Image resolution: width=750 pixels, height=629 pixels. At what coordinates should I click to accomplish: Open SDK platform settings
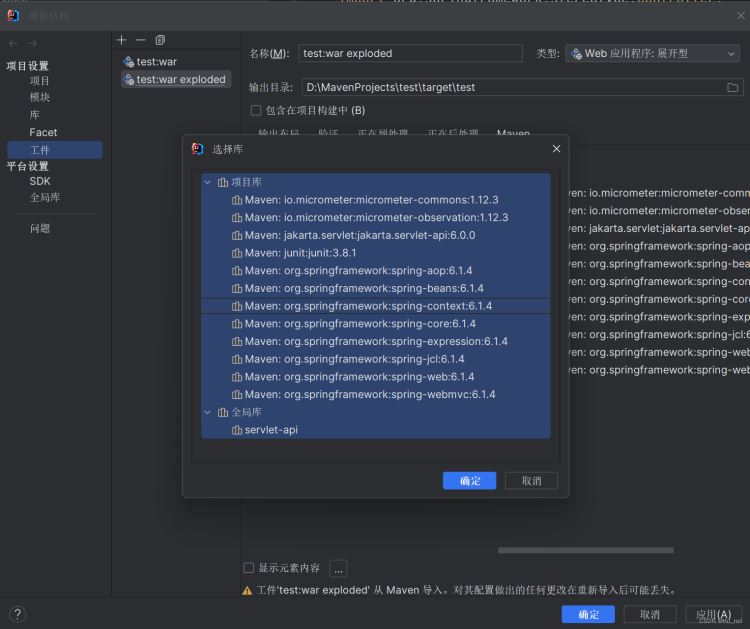coord(40,181)
